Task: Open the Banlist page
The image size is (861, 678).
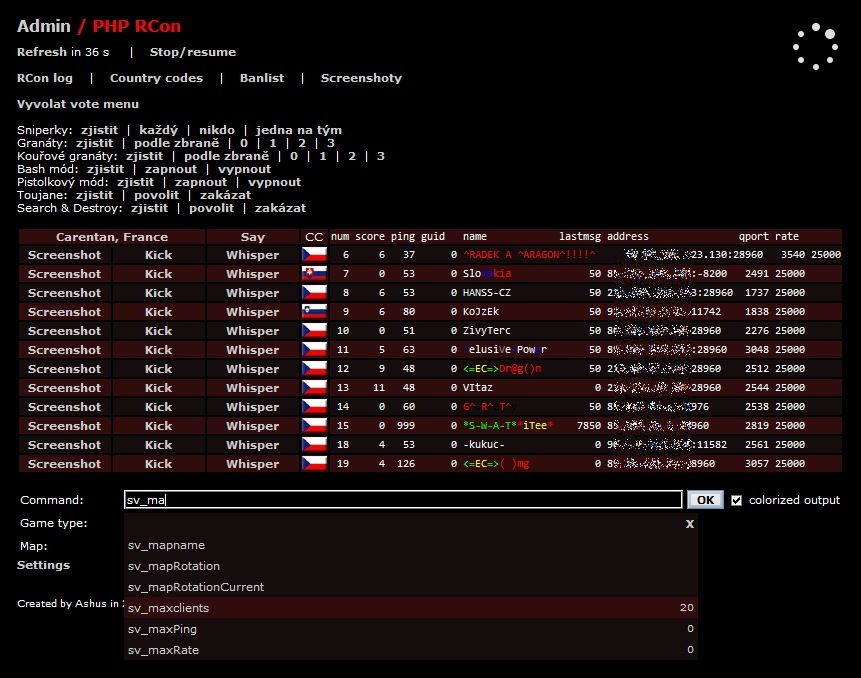Action: click(x=261, y=78)
